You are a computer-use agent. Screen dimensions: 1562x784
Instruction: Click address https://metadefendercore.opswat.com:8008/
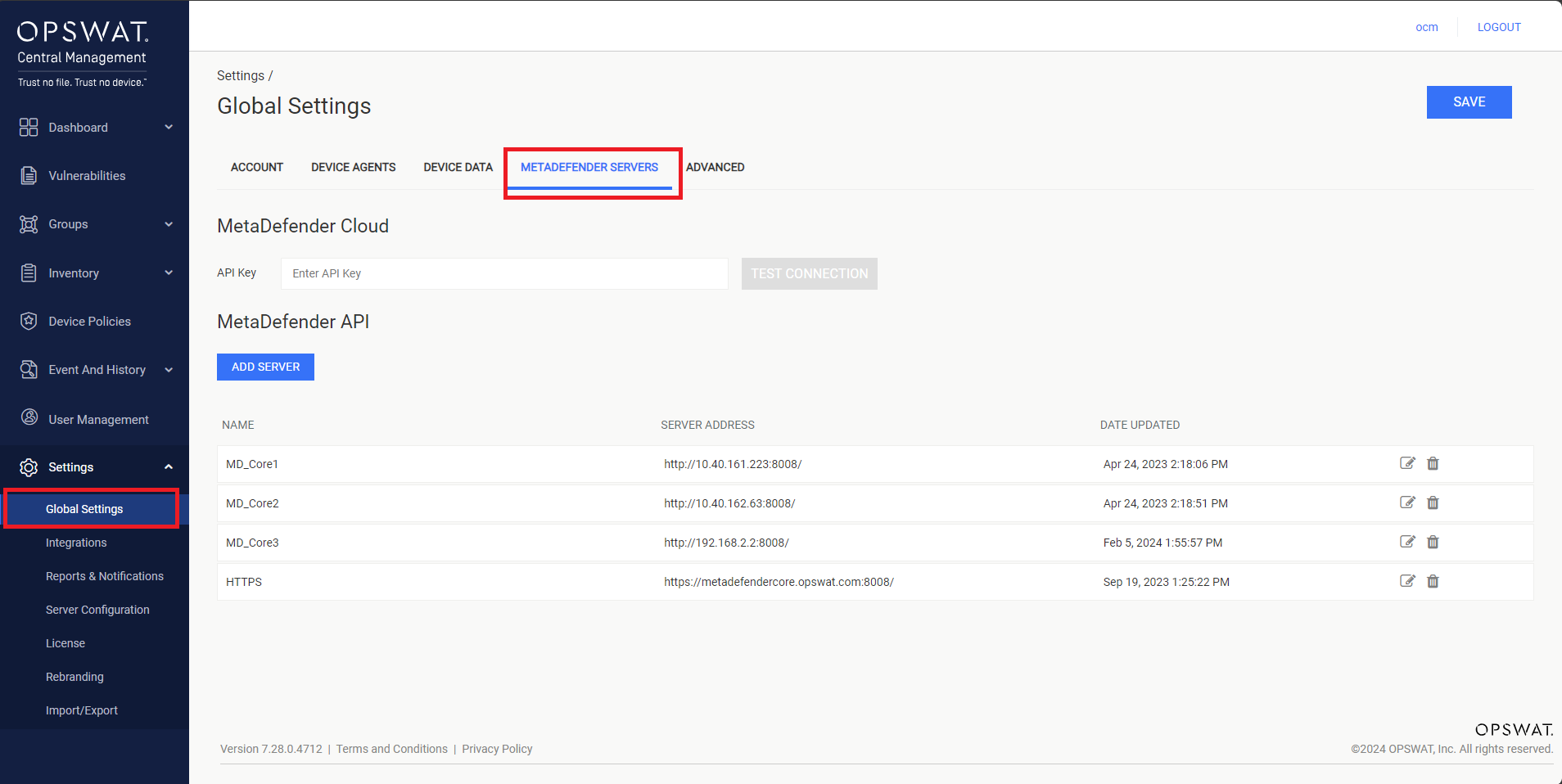[779, 582]
